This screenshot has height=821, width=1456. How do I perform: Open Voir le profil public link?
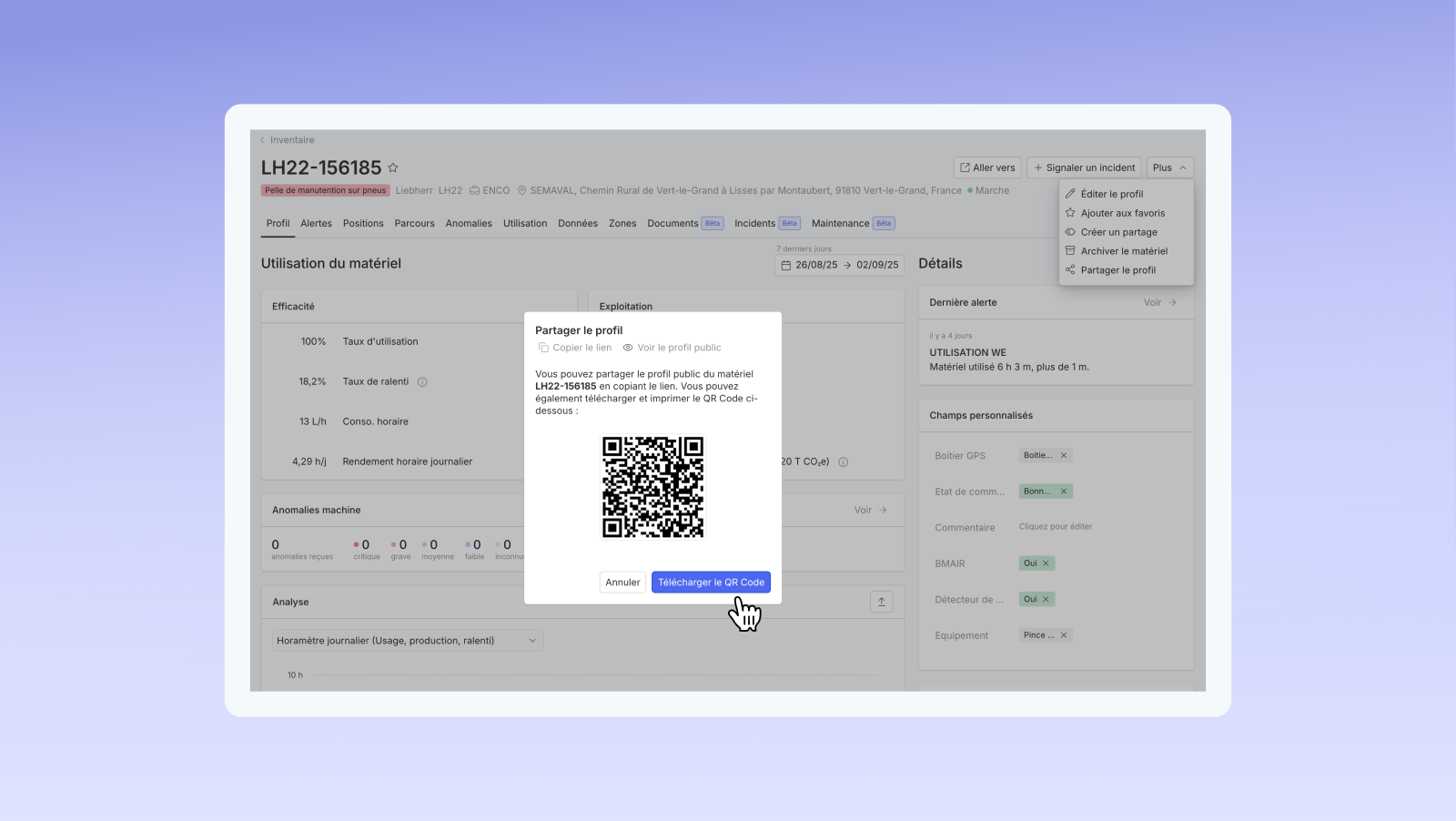coord(672,348)
